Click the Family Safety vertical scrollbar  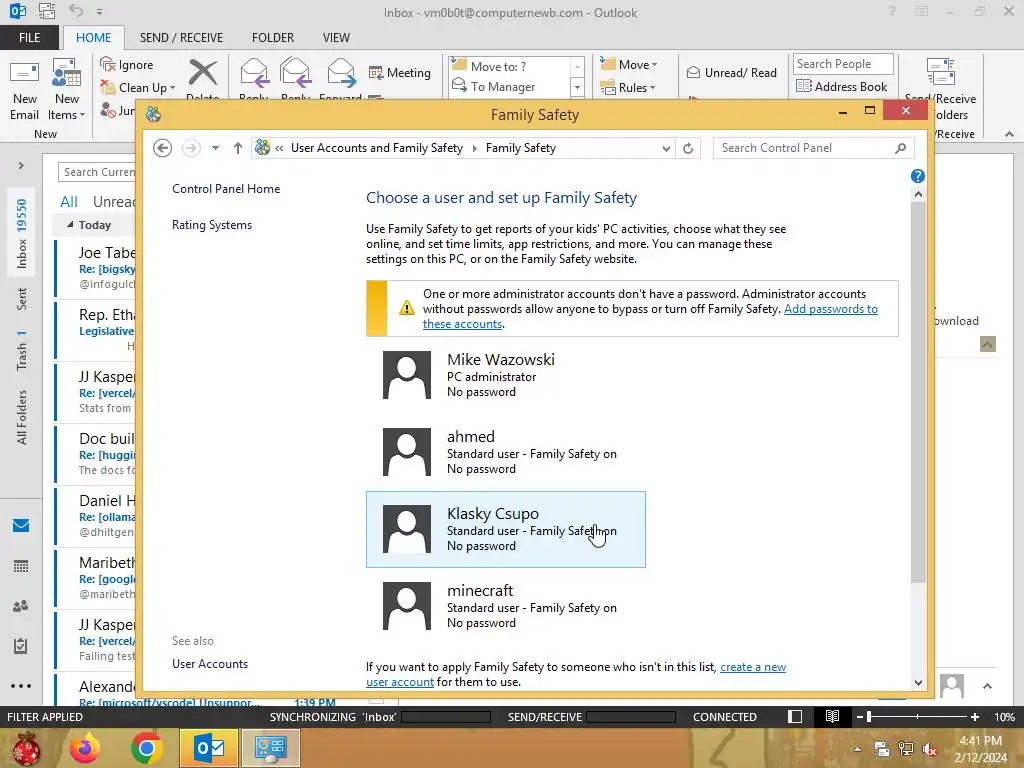pyautogui.click(x=918, y=392)
